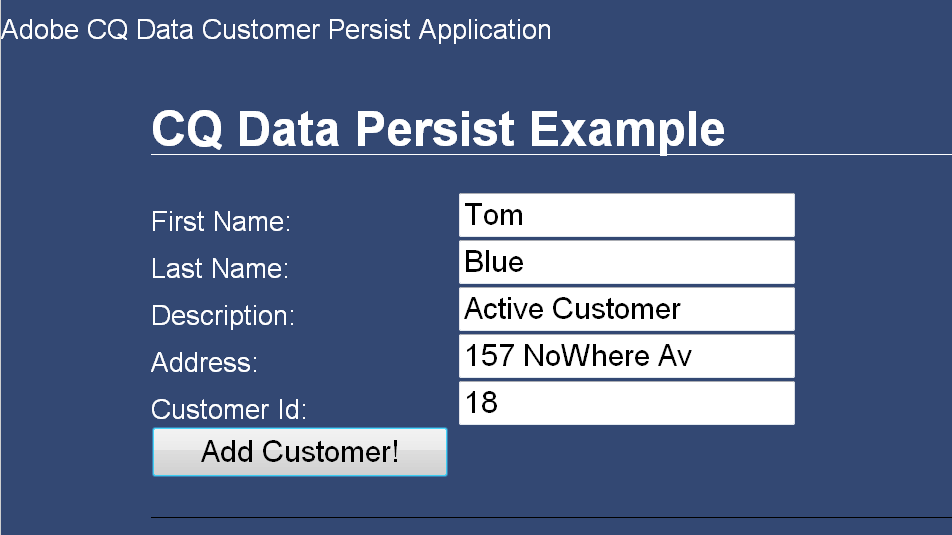
Task: Click the Customer Id field showing 18
Action: click(x=626, y=403)
